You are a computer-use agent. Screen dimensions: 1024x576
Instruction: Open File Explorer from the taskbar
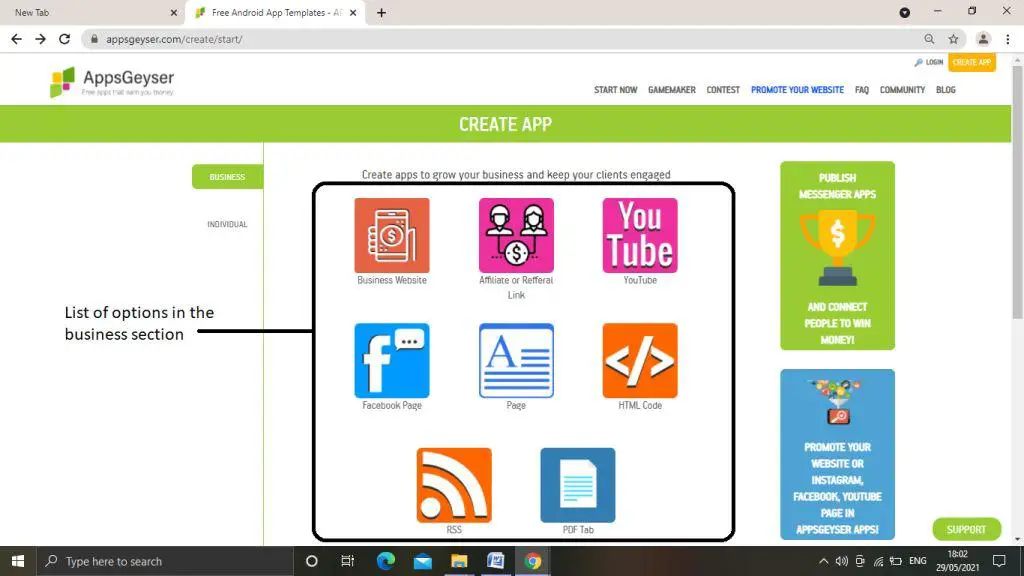pyautogui.click(x=459, y=561)
